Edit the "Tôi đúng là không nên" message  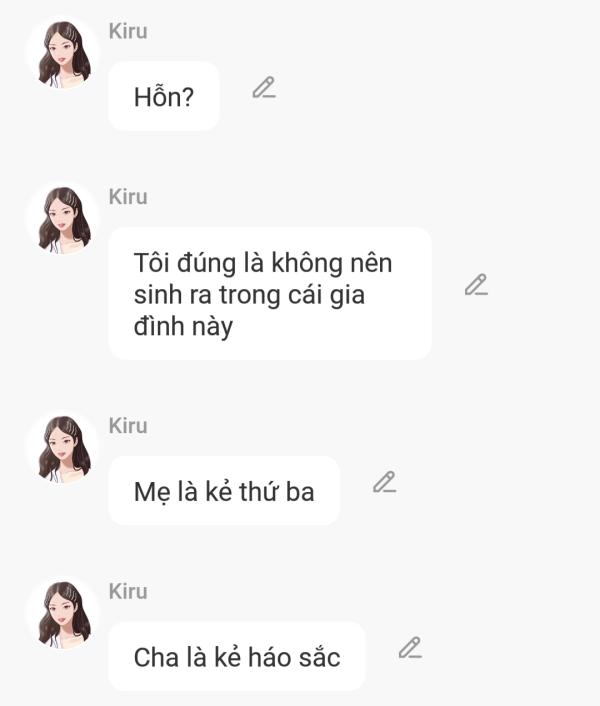(476, 285)
